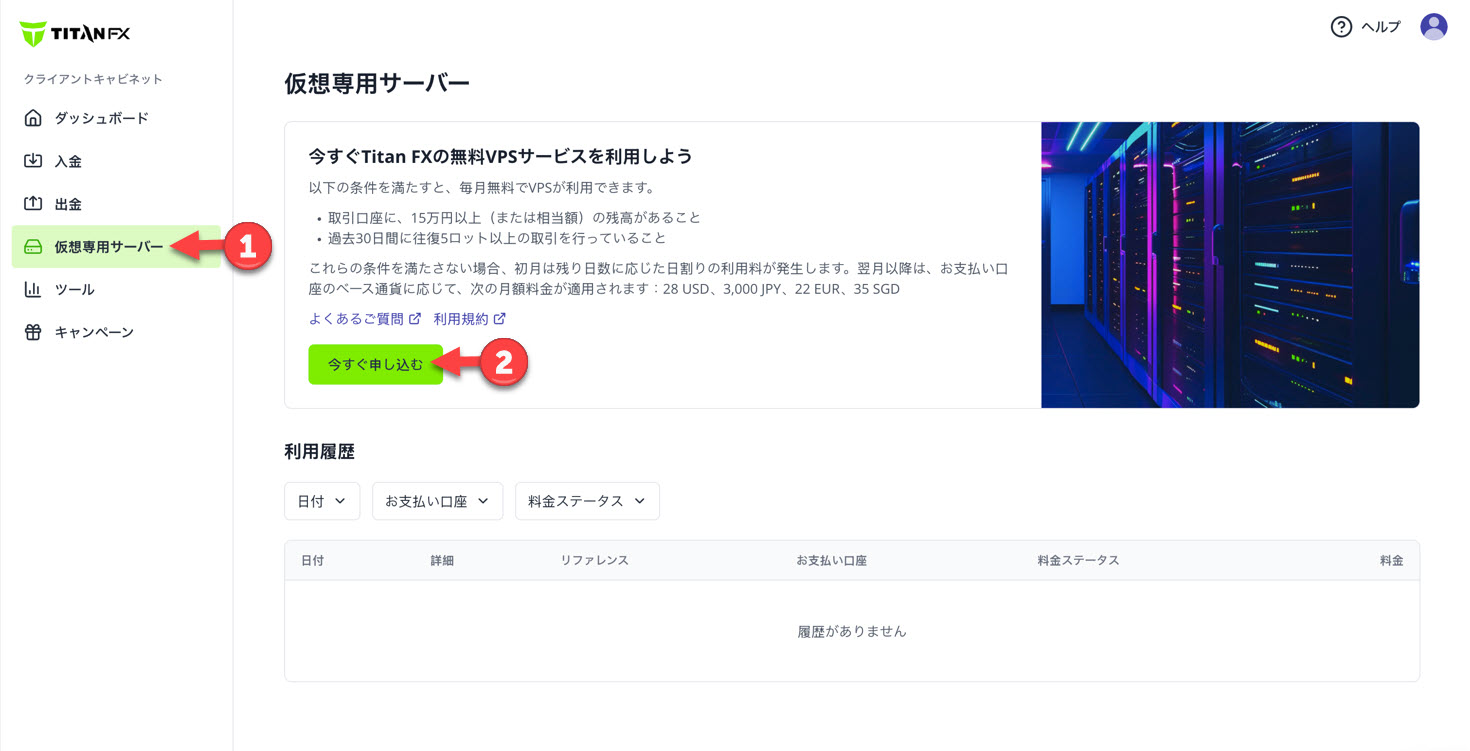Click the 日付 column header
The height and width of the screenshot is (751, 1470).
point(312,561)
